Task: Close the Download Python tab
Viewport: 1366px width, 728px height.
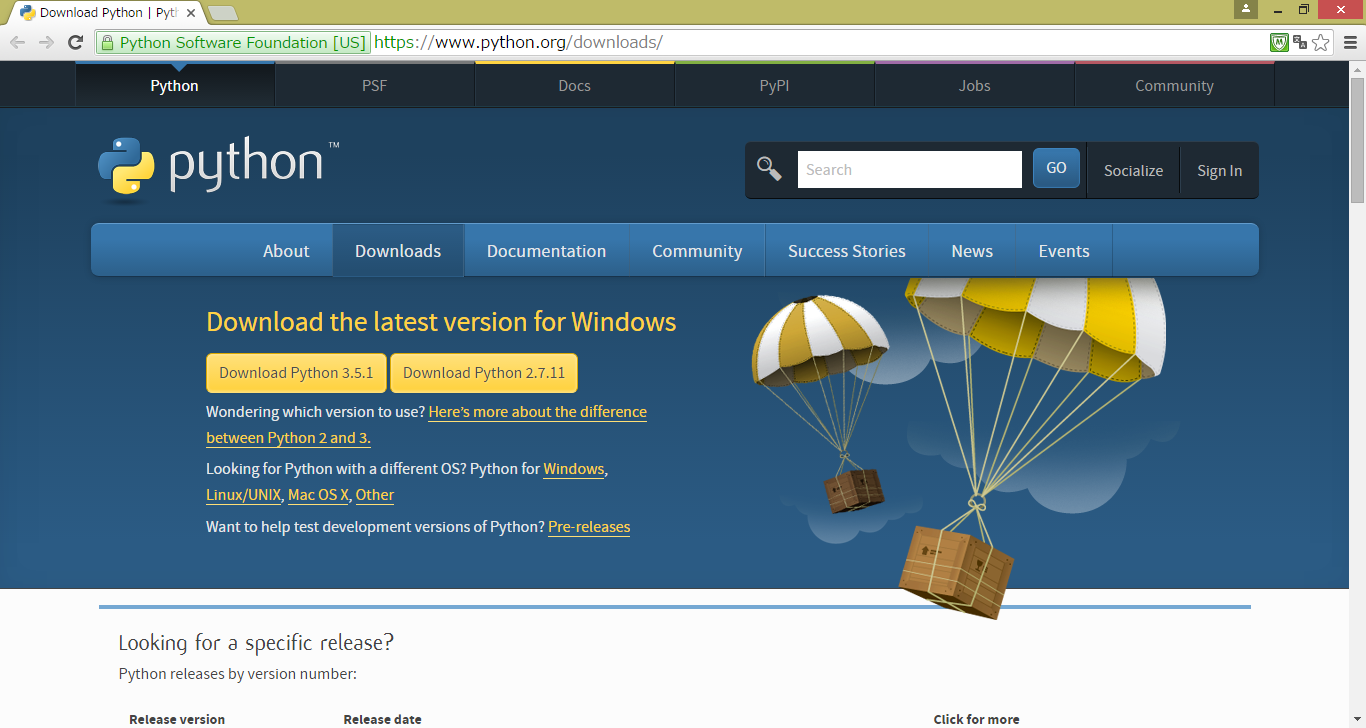Action: [x=191, y=13]
